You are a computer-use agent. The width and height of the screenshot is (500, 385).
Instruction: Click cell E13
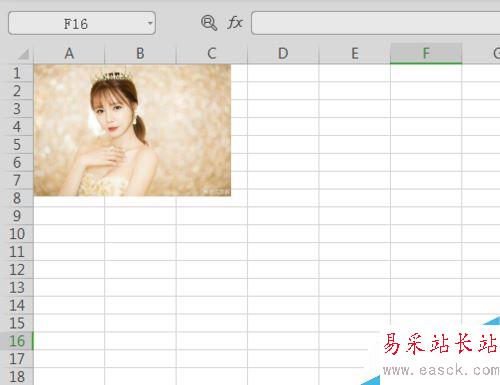point(355,287)
